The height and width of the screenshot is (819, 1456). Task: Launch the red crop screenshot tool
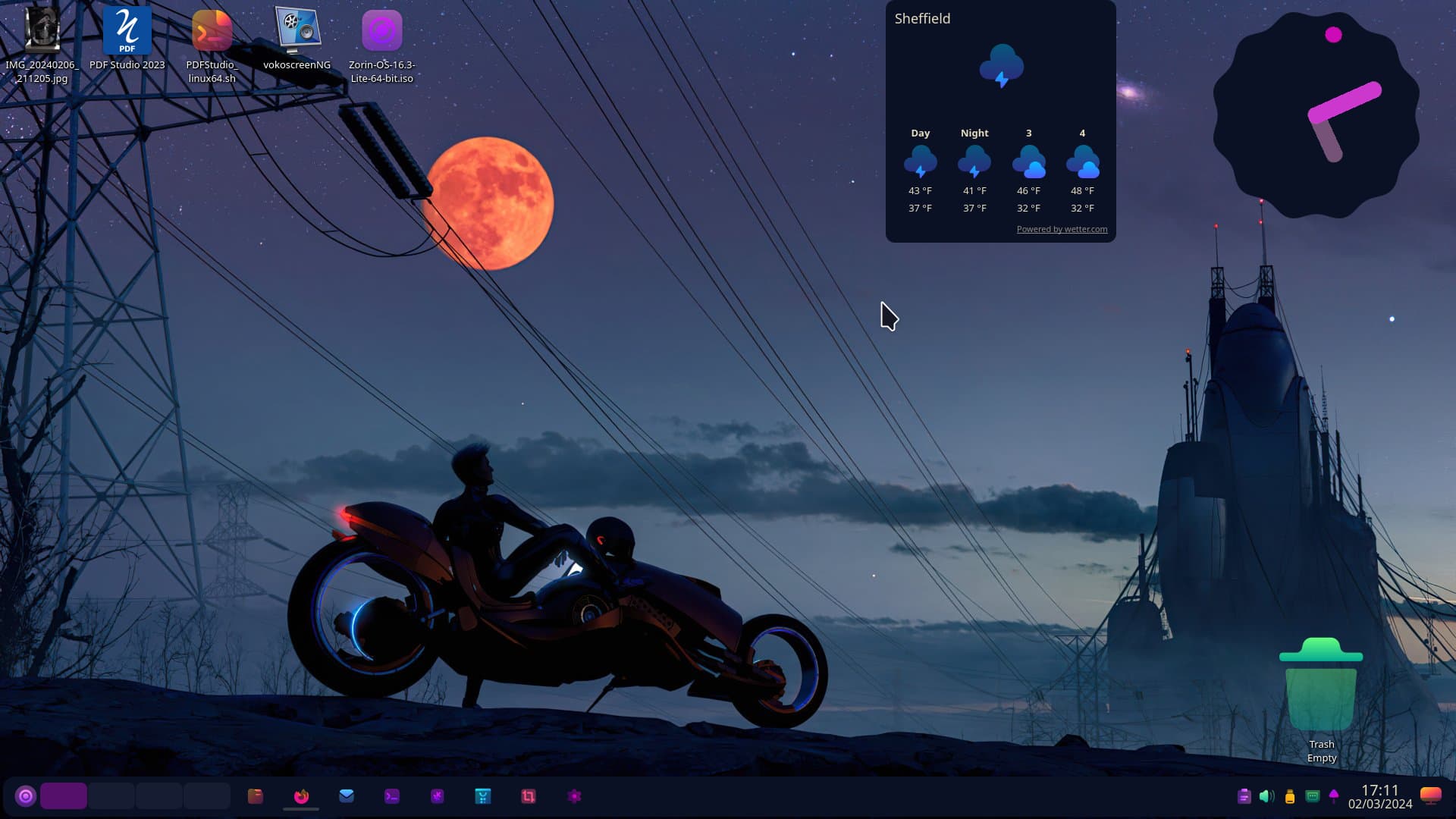(x=529, y=796)
